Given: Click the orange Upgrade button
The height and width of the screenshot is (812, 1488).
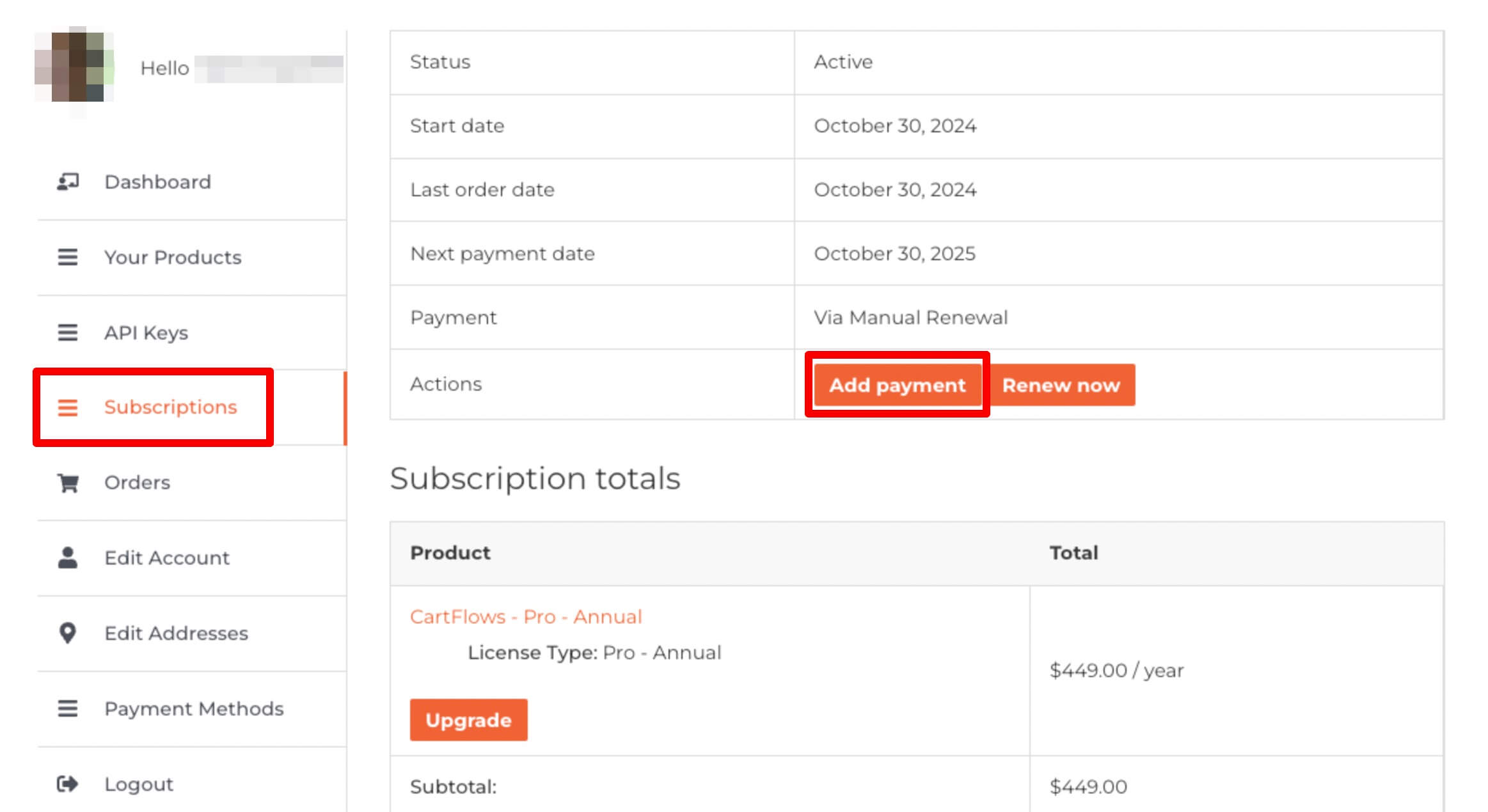Looking at the screenshot, I should (x=468, y=720).
